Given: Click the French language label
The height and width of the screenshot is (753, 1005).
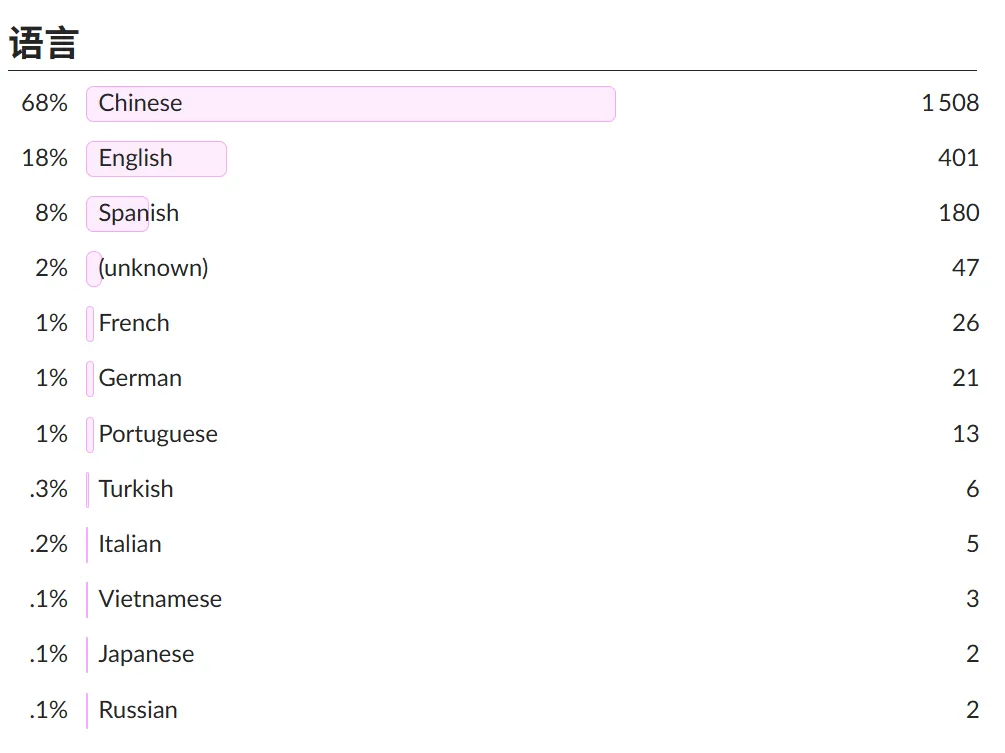Looking at the screenshot, I should (134, 323).
